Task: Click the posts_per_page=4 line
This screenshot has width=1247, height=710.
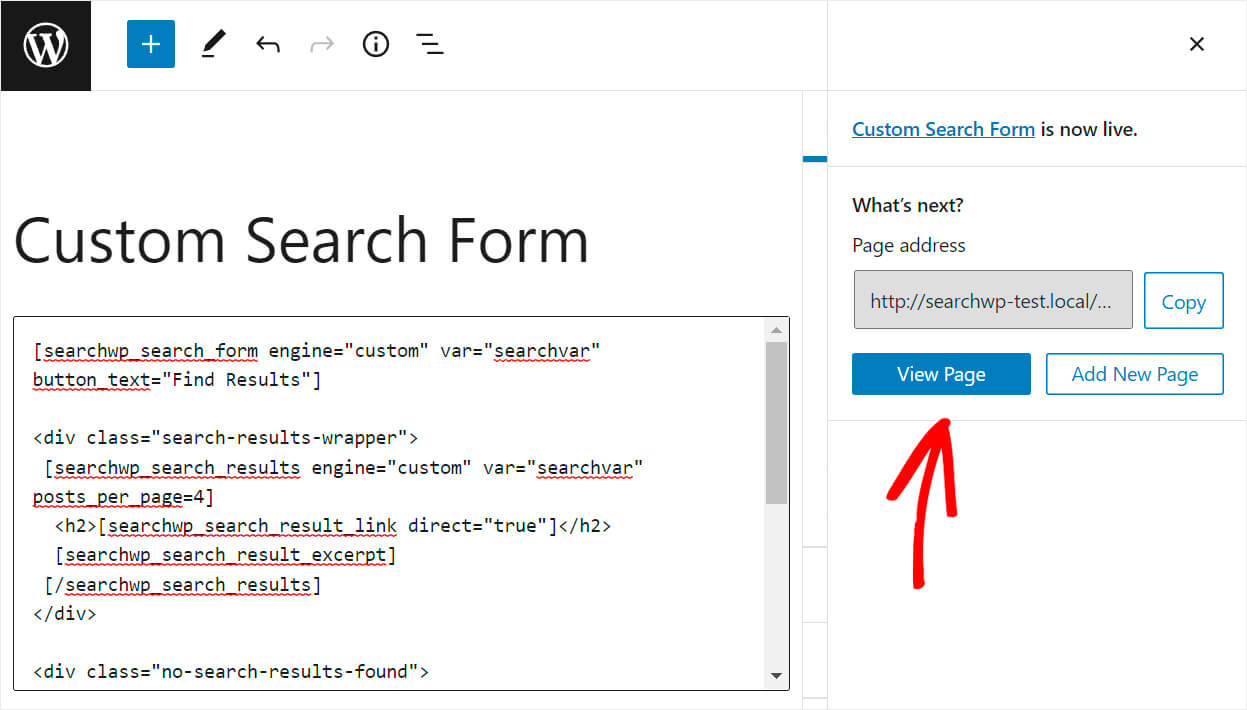Action: (123, 497)
